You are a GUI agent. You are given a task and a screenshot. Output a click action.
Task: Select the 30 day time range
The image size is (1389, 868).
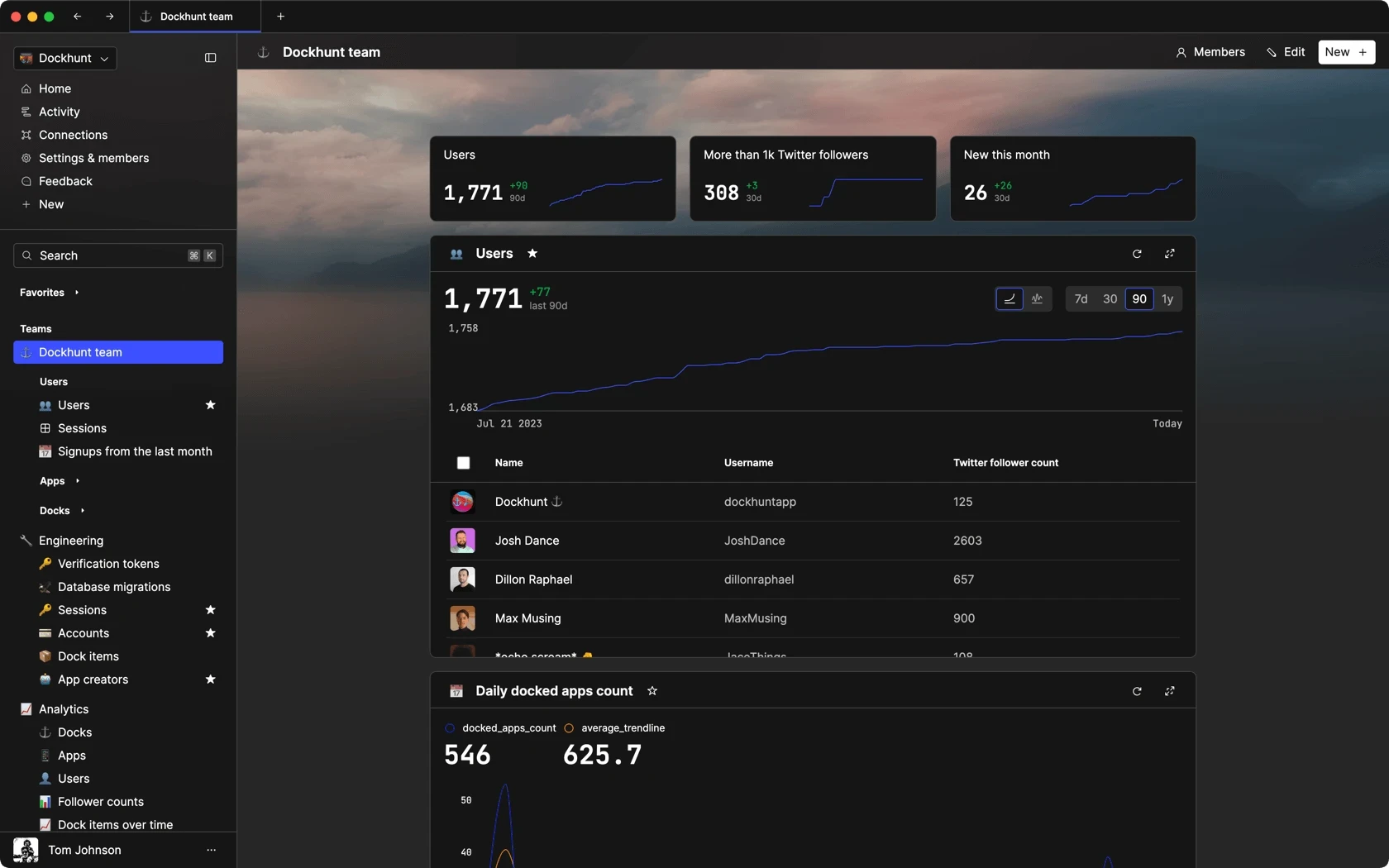point(1110,299)
